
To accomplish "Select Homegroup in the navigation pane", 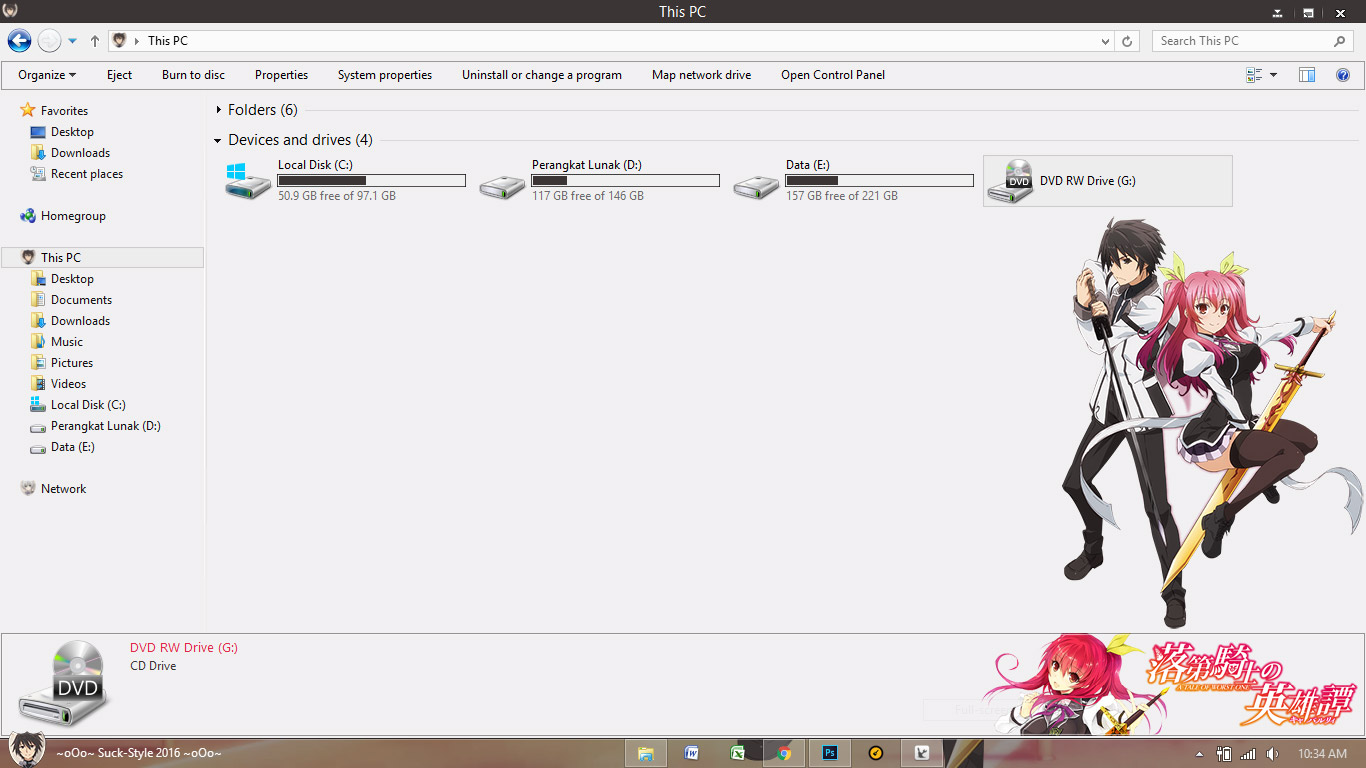I will pos(73,216).
